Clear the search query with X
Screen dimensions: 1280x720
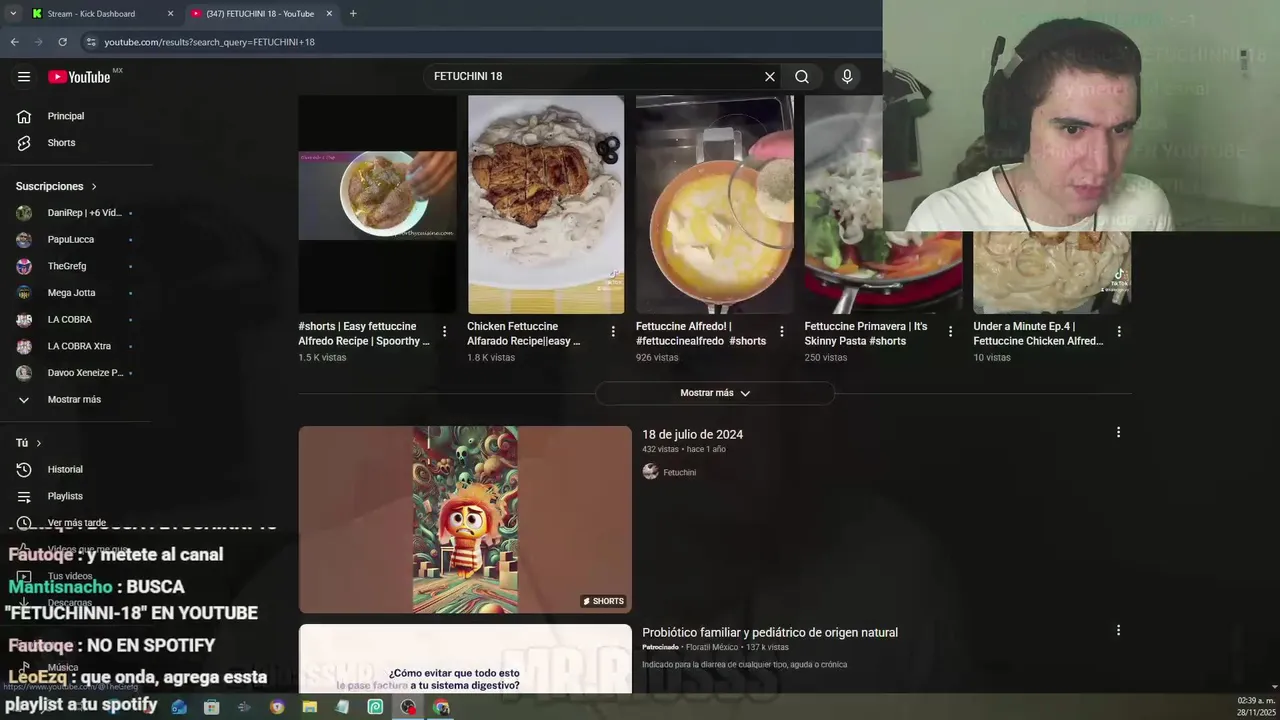point(770,77)
